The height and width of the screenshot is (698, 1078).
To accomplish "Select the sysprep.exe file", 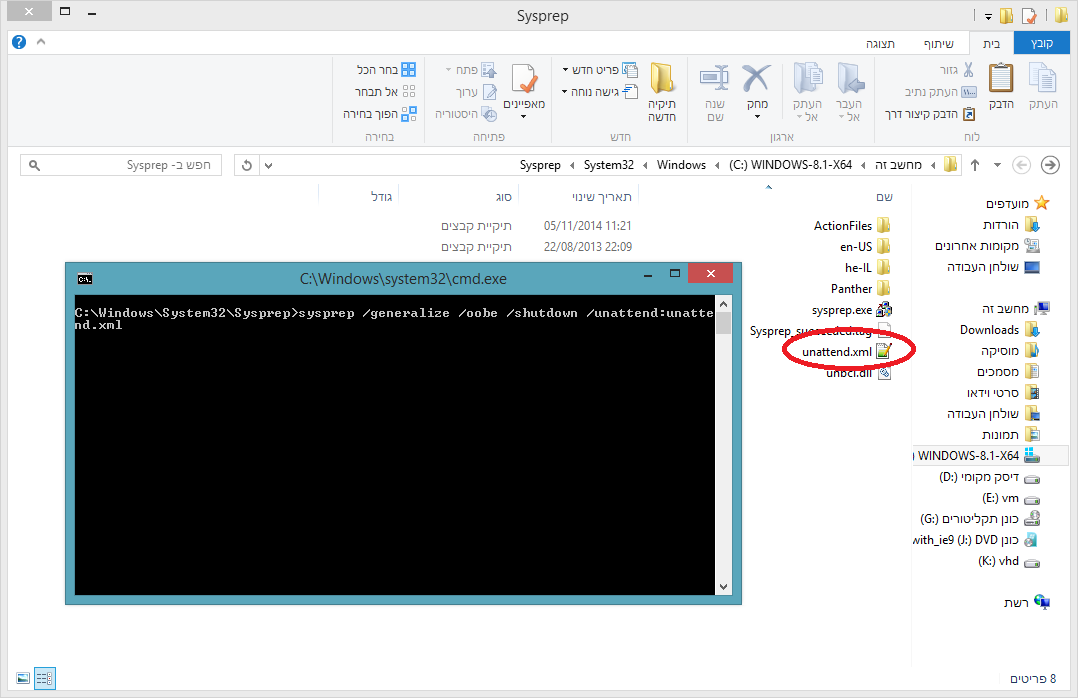I will [852, 309].
